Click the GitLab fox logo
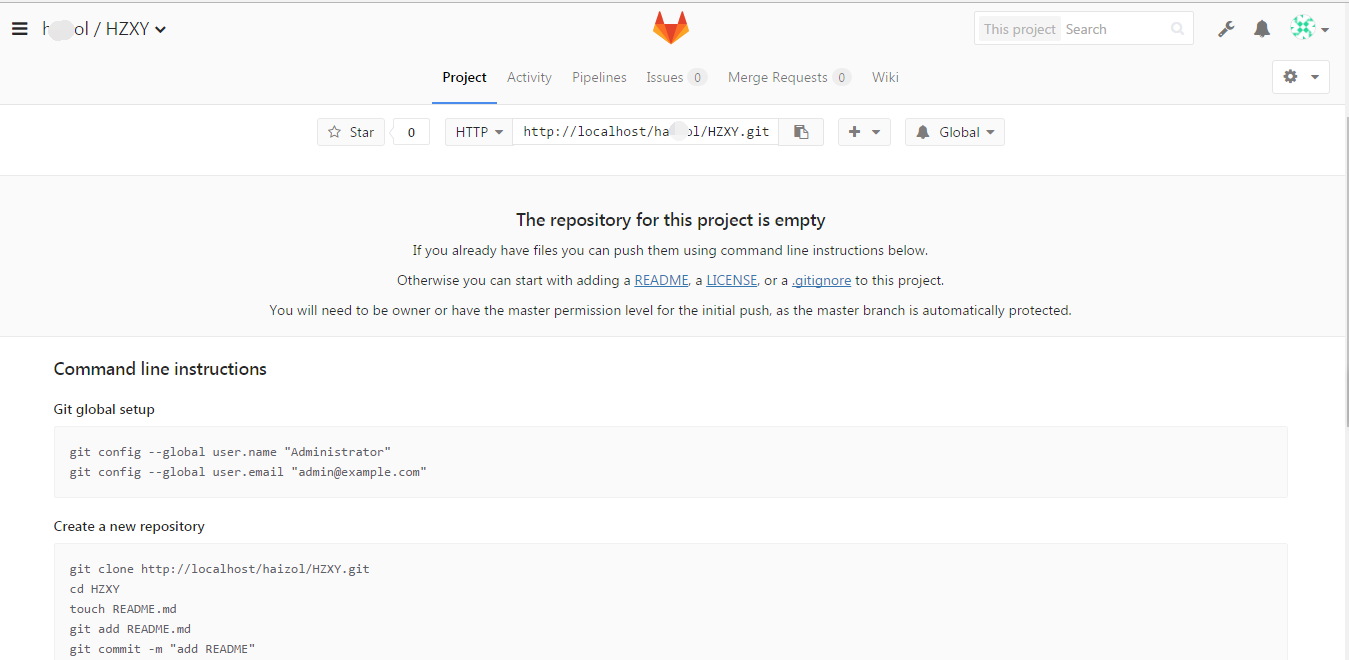This screenshot has height=660, width=1349. coord(671,28)
